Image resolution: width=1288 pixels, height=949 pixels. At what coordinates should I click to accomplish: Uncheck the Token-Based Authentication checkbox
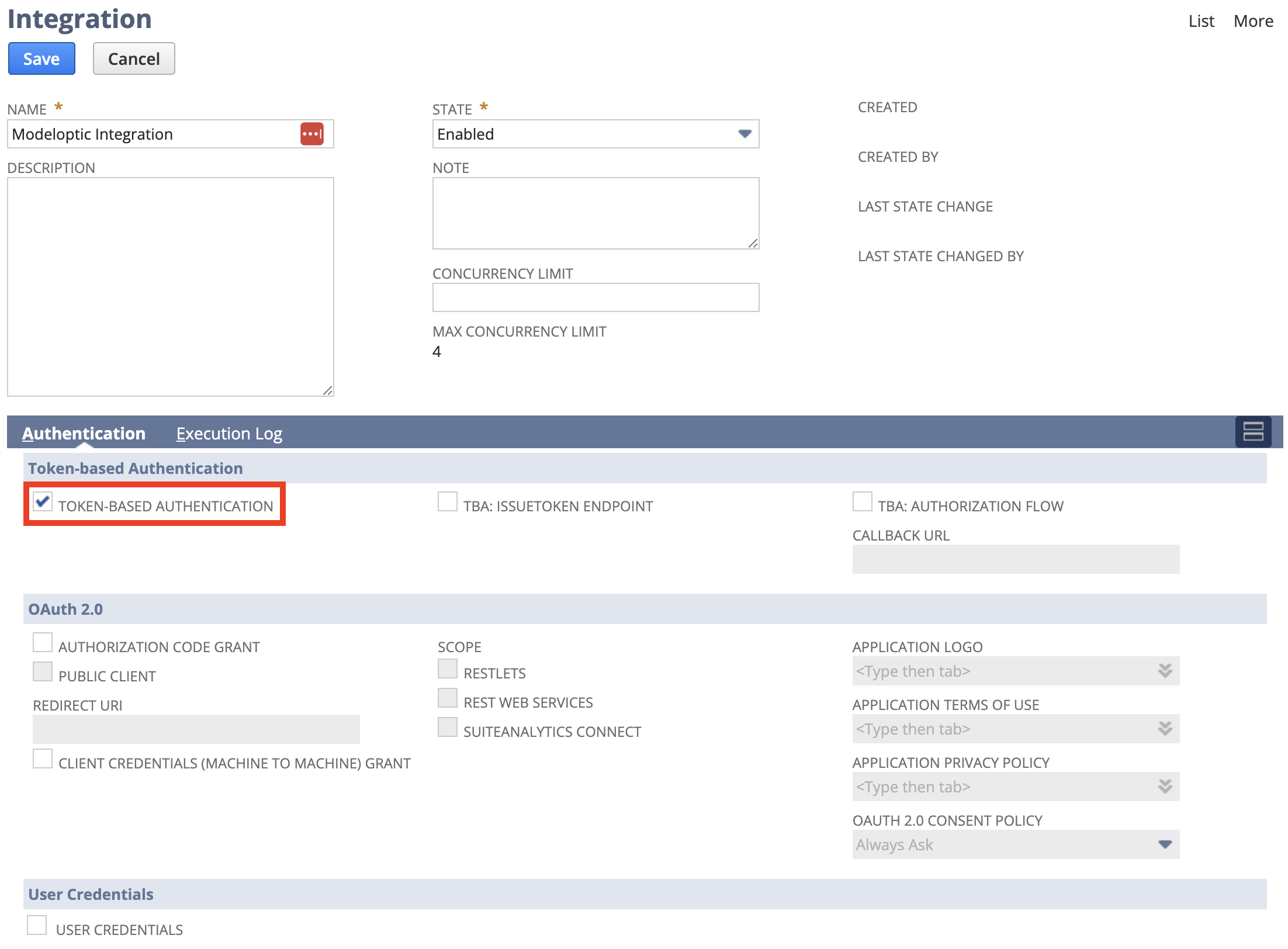(43, 501)
